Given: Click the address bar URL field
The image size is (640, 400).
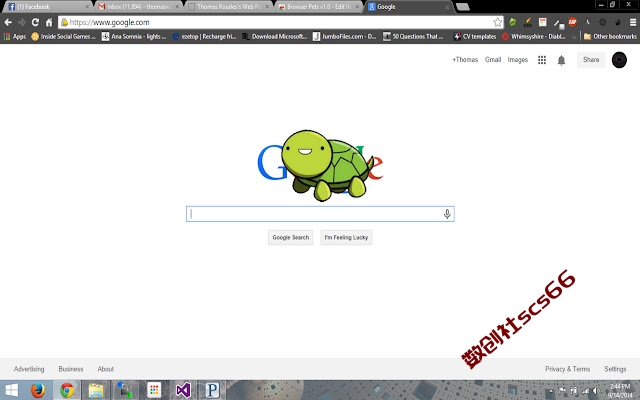Looking at the screenshot, I should [x=280, y=22].
